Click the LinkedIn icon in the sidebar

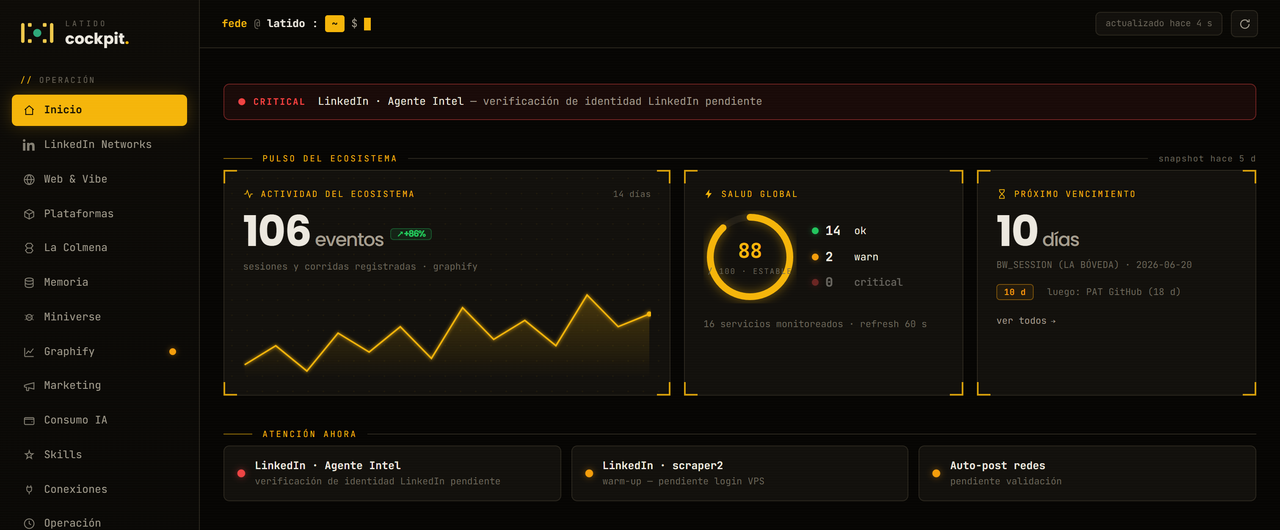29,145
